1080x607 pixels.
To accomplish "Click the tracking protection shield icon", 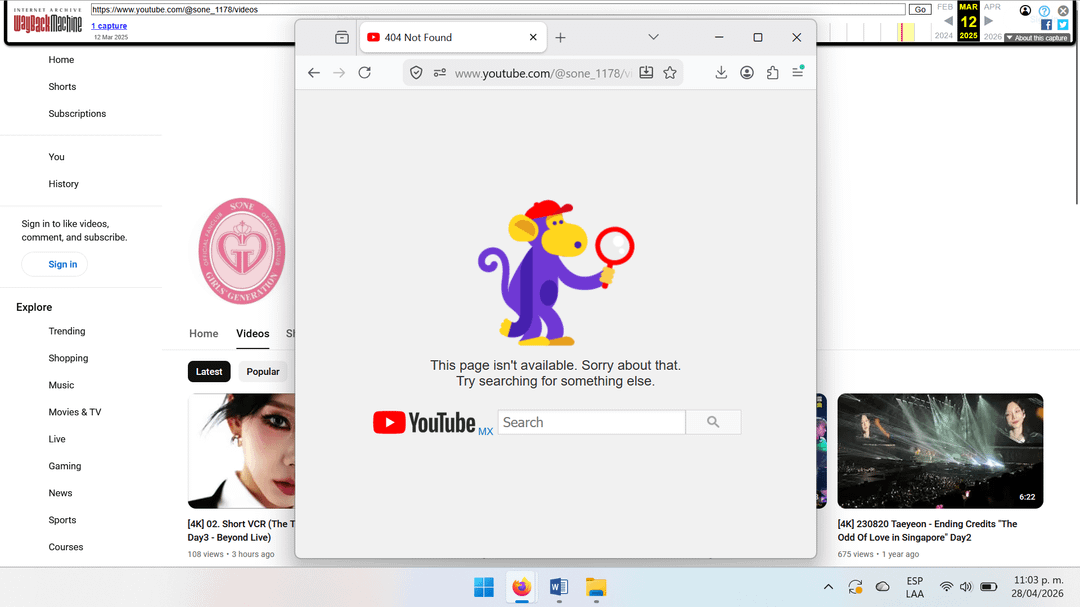I will (x=416, y=73).
